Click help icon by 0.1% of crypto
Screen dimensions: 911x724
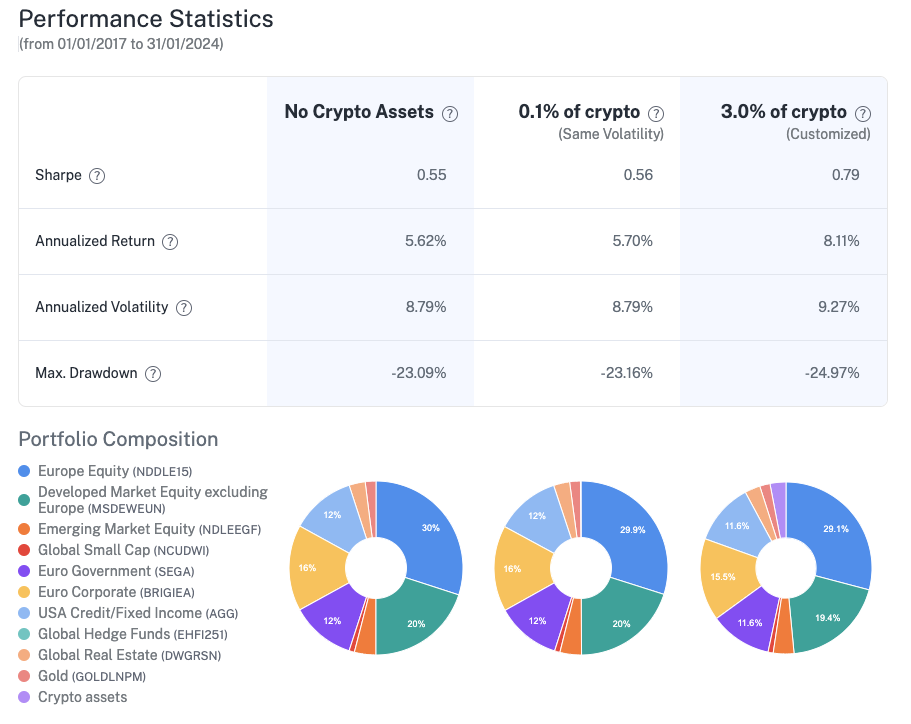pyautogui.click(x=656, y=113)
